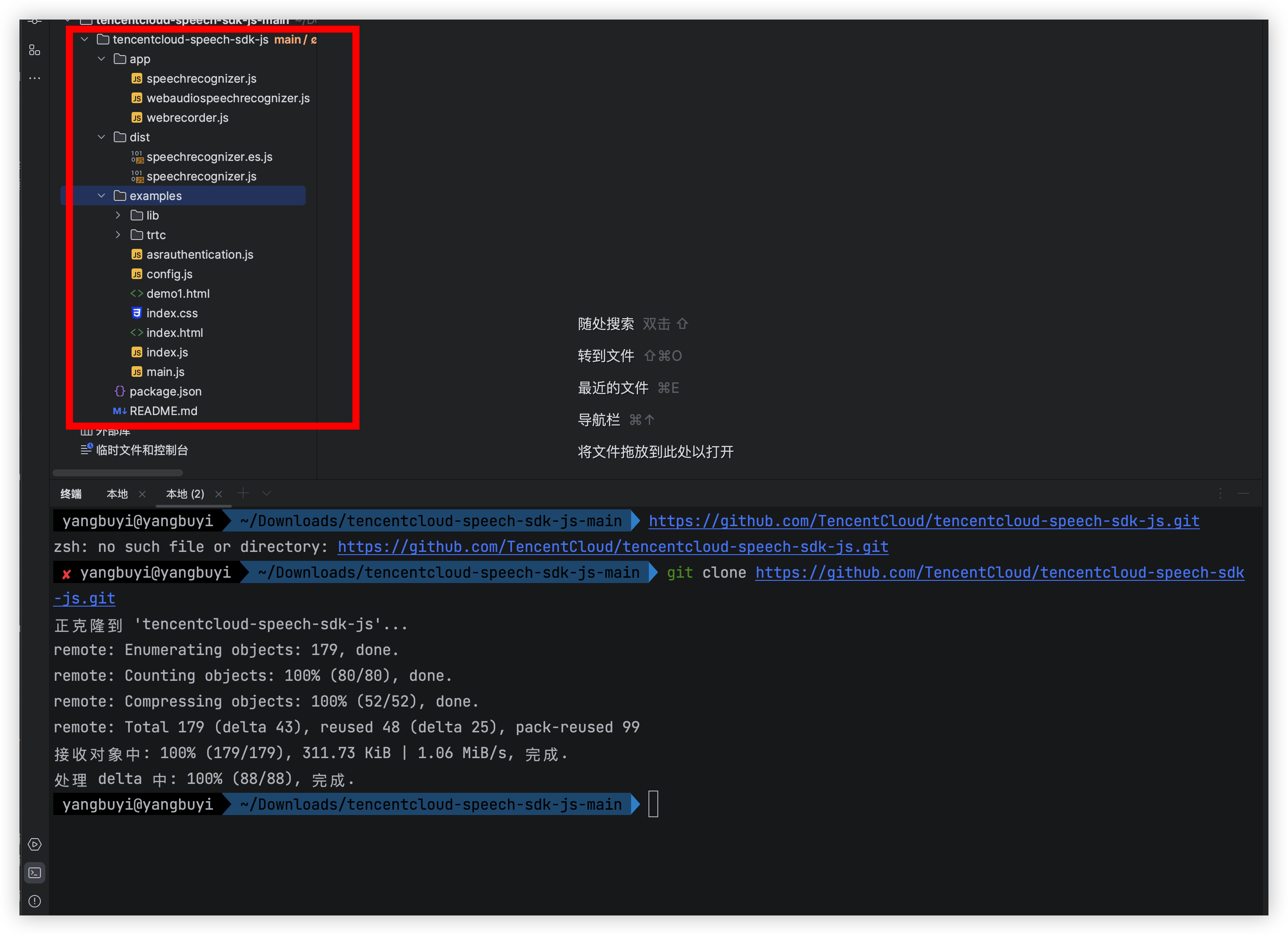Image resolution: width=1288 pixels, height=935 pixels.
Task: Expand the lib folder chevron
Action: point(117,215)
